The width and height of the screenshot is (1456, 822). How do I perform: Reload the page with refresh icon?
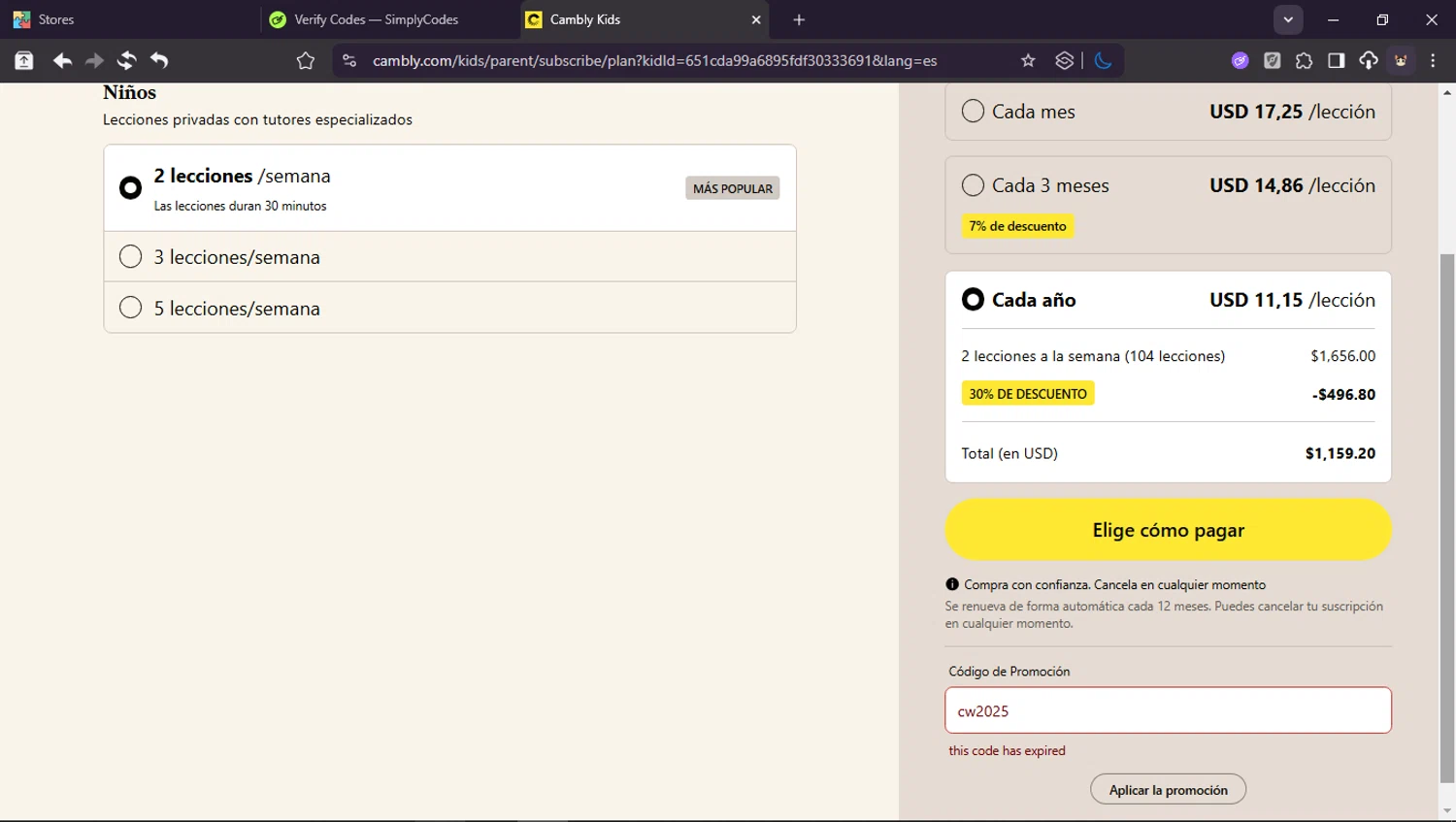(x=126, y=60)
